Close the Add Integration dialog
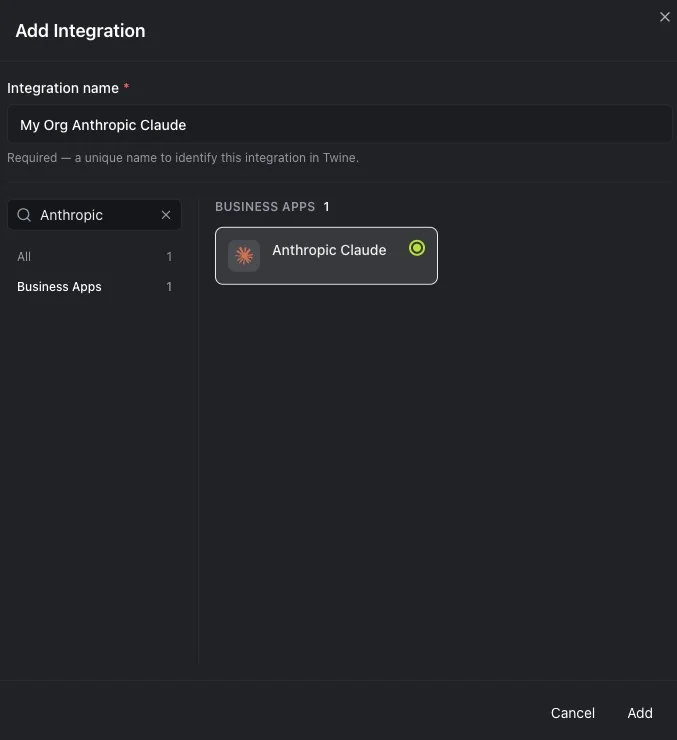 click(x=664, y=17)
